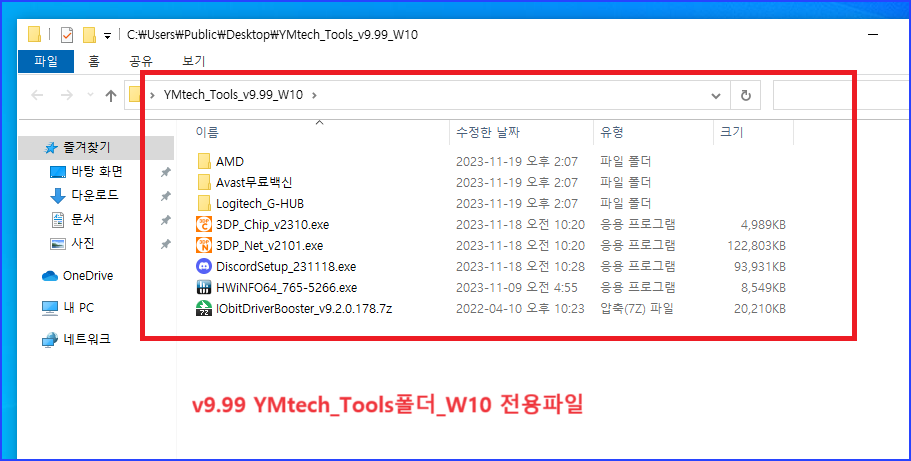The width and height of the screenshot is (911, 461).
Task: Go back with the left arrow button
Action: tap(37, 95)
